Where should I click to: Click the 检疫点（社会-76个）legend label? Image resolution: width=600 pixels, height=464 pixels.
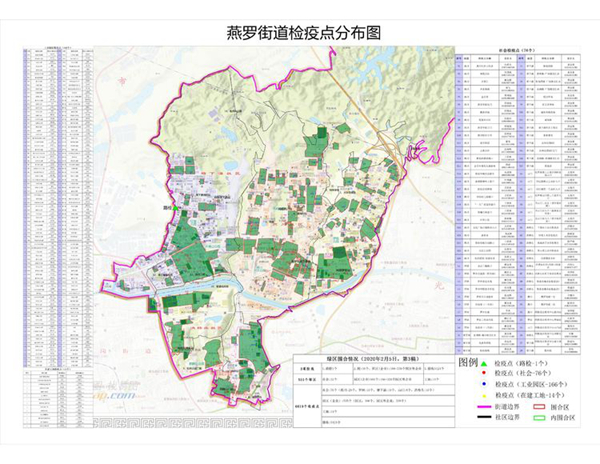[x=523, y=373]
